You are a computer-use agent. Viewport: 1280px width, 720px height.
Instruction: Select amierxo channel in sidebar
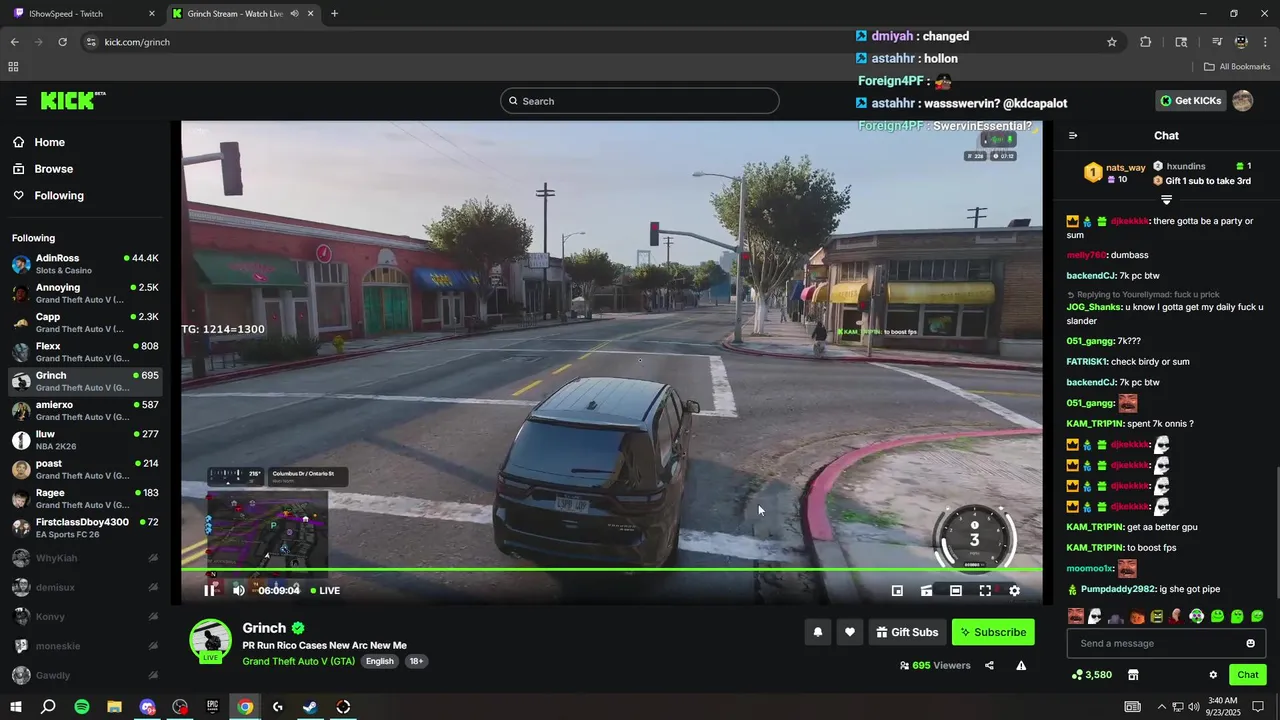[x=85, y=411]
